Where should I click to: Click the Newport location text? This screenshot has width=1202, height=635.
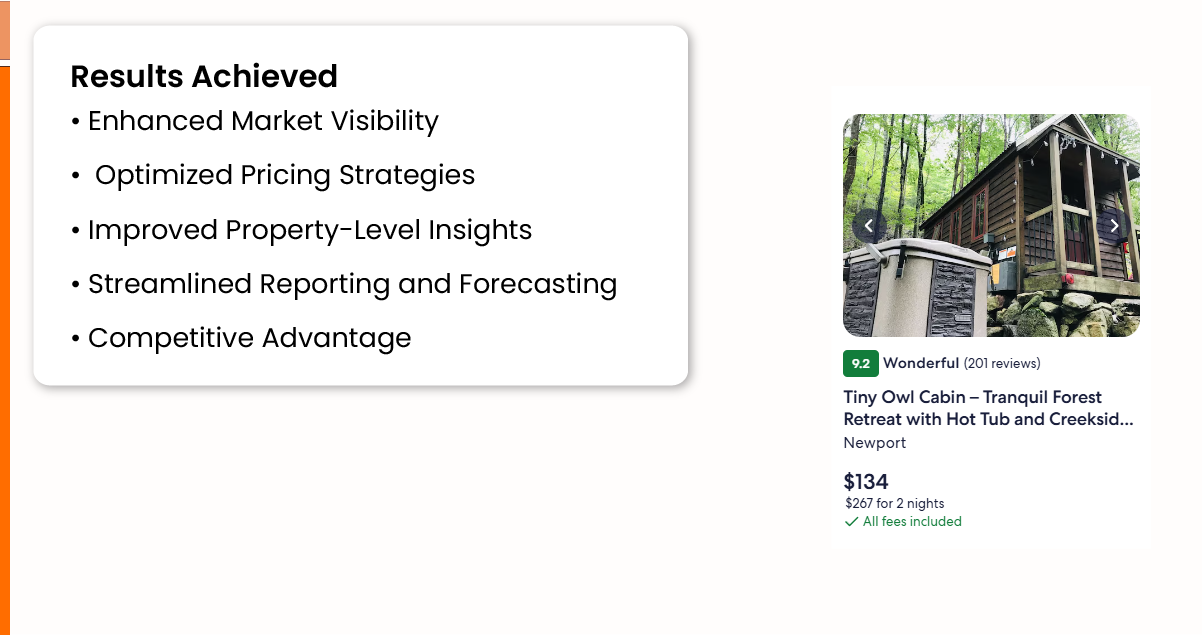point(874,443)
